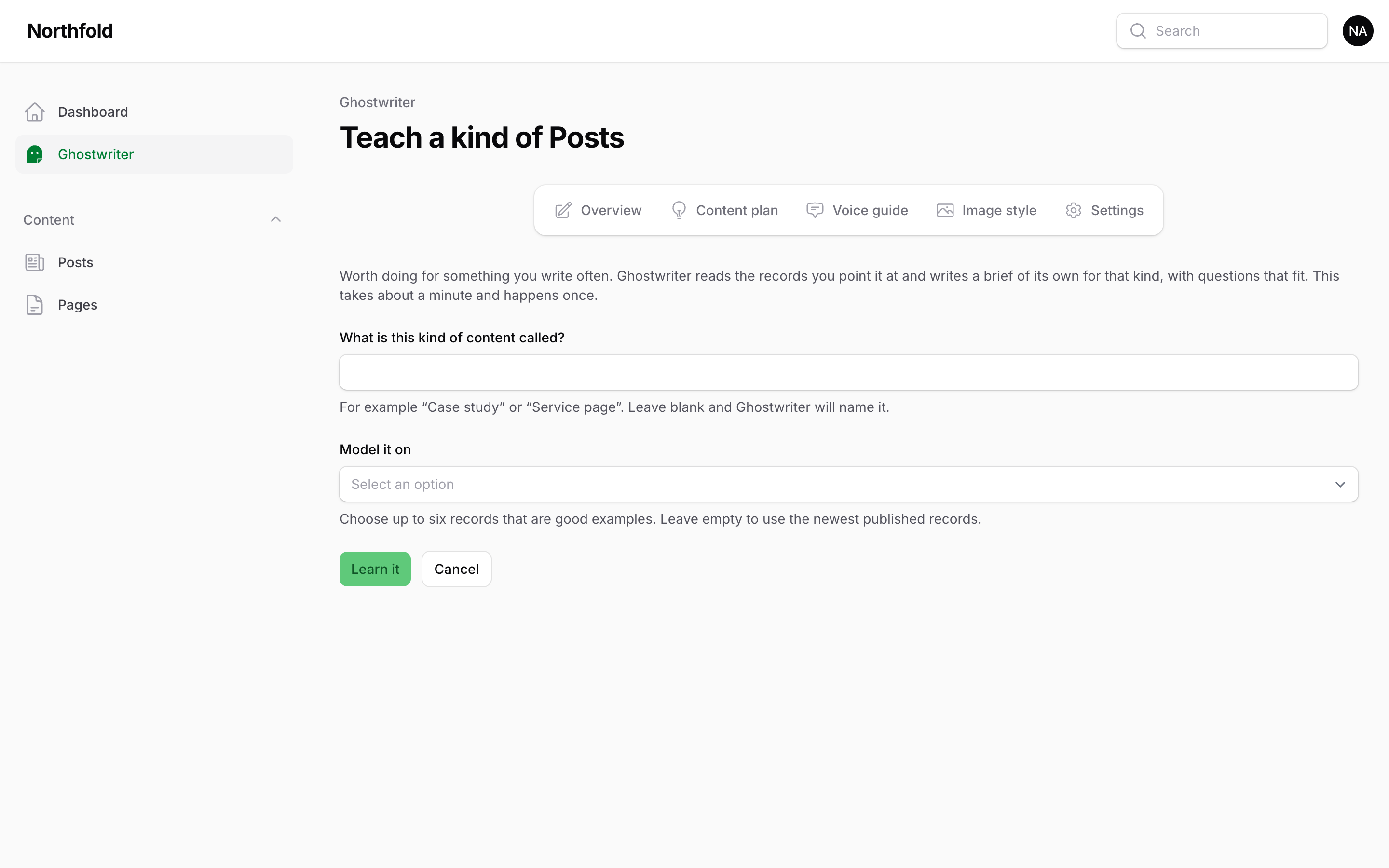The height and width of the screenshot is (868, 1389).
Task: Click the Image style picture icon
Action: pyautogui.click(x=945, y=210)
